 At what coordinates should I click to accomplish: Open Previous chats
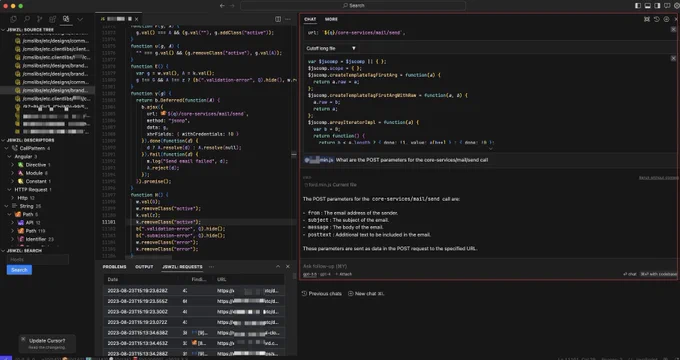tap(321, 294)
